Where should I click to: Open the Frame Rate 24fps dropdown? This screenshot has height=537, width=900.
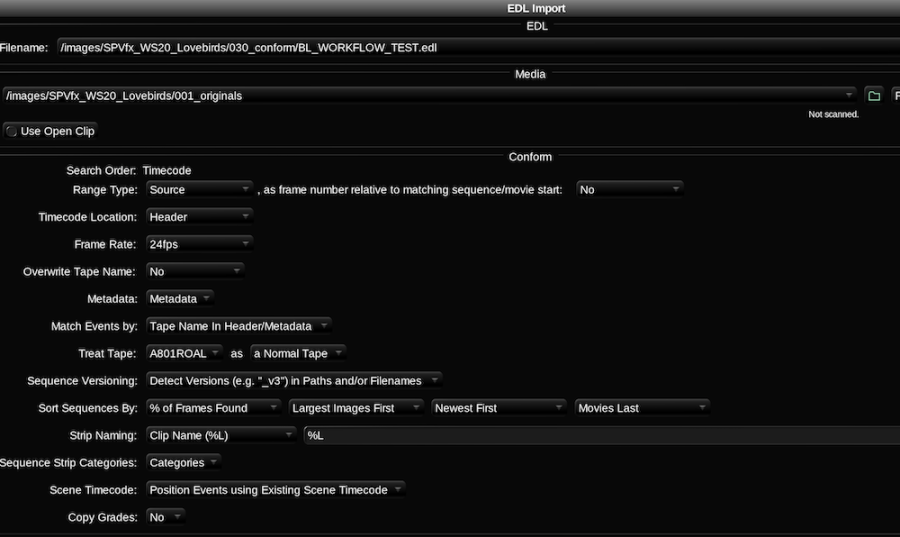point(199,243)
